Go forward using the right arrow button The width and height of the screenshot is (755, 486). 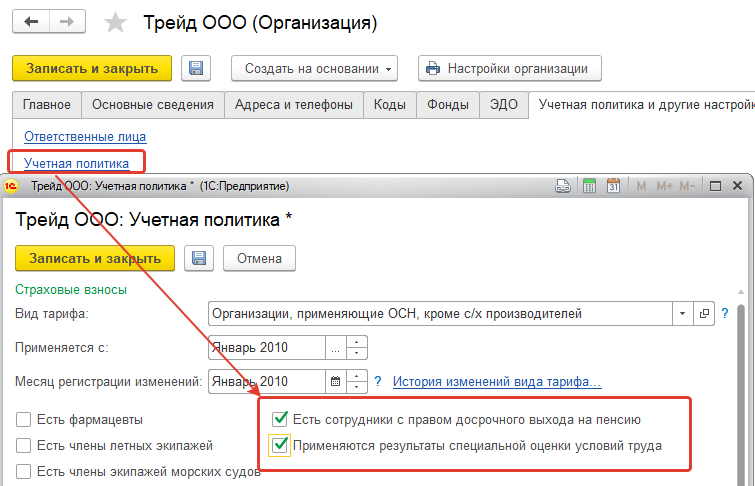pyautogui.click(x=67, y=22)
